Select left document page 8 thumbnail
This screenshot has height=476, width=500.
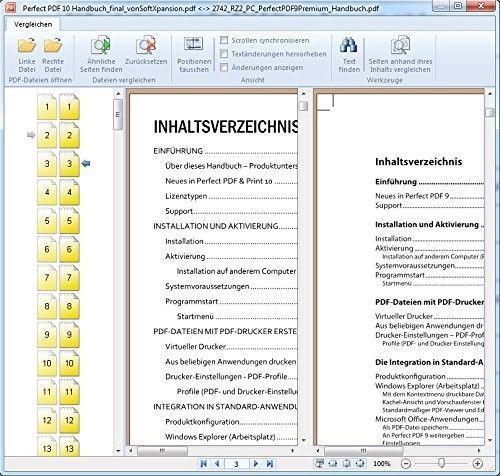click(47, 306)
